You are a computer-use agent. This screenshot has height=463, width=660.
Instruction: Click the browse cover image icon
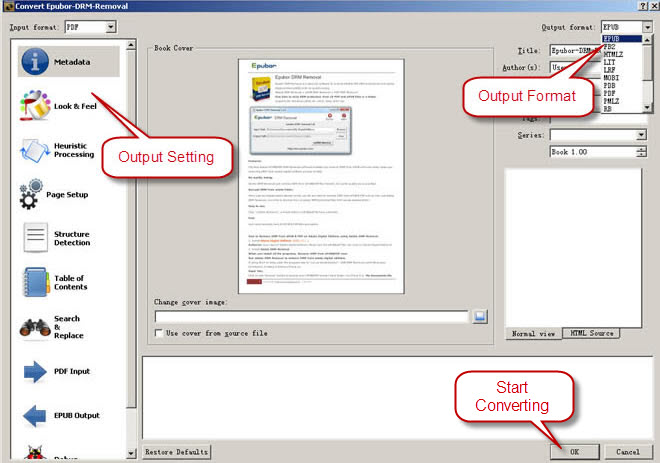click(x=480, y=316)
